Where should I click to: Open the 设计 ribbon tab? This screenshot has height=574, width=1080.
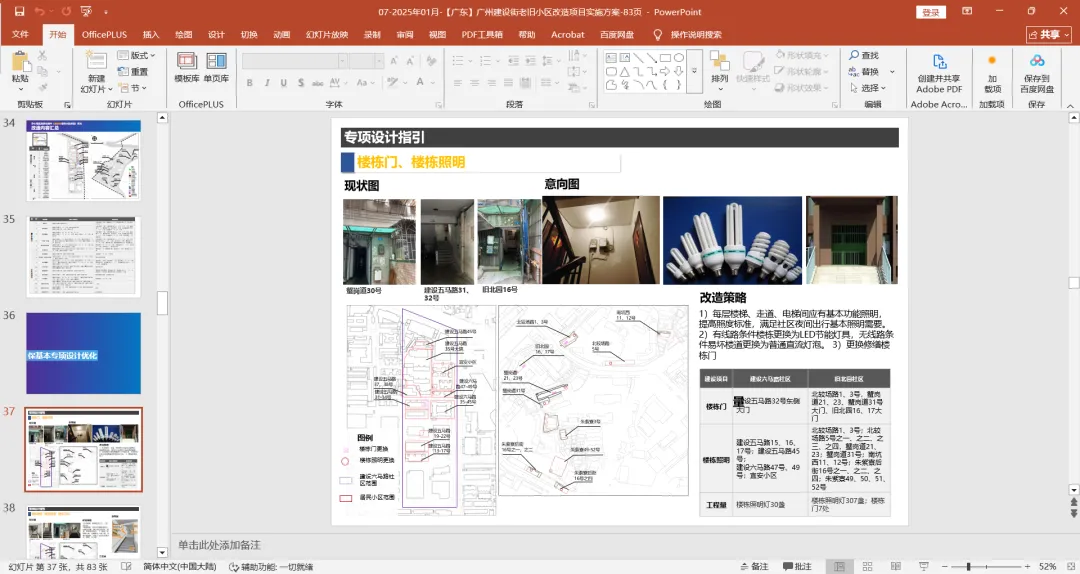tap(216, 34)
